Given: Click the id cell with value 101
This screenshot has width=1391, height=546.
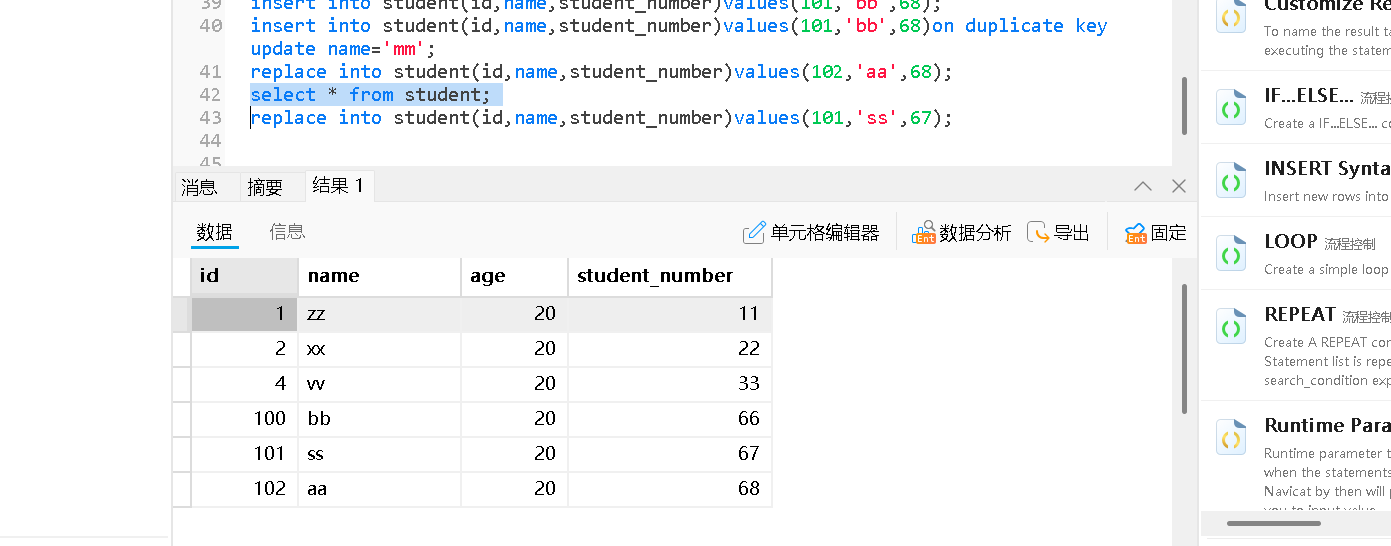Looking at the screenshot, I should click(244, 454).
